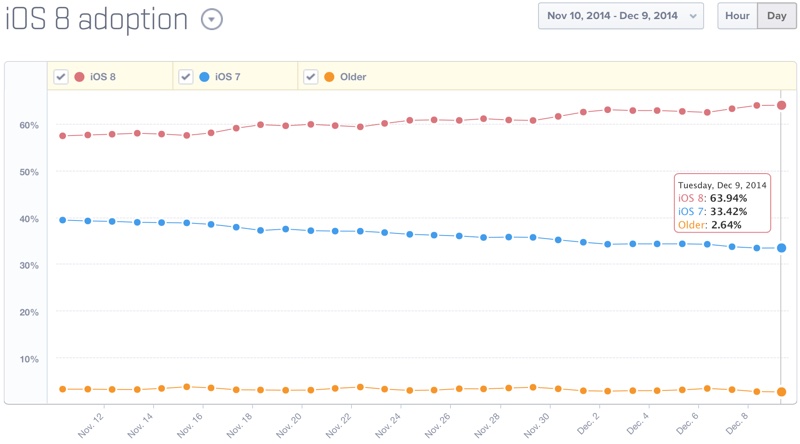Click the orange Older legend dot
This screenshot has width=800, height=444.
pyautogui.click(x=328, y=77)
